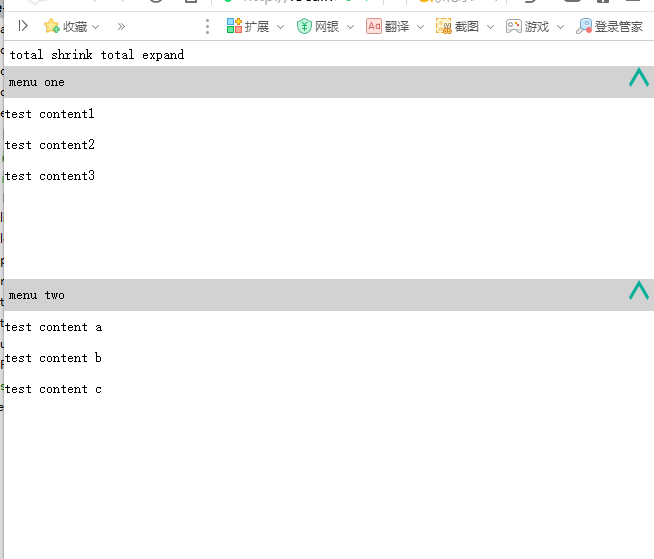Click the 游戏 games icon
The width and height of the screenshot is (654, 559).
[514, 26]
